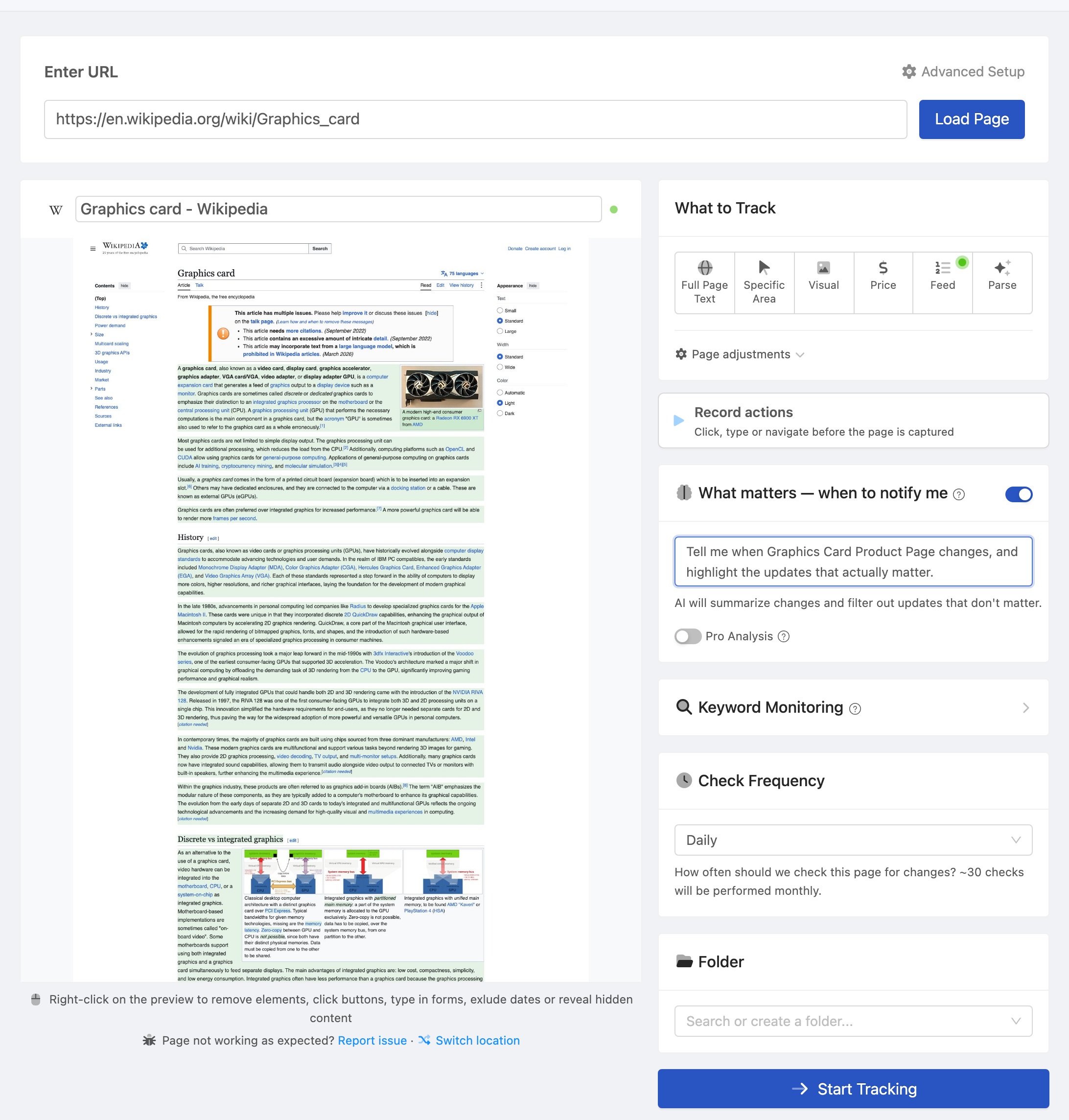The height and width of the screenshot is (1120, 1069).
Task: Select the Feed list icon option
Action: point(942,267)
